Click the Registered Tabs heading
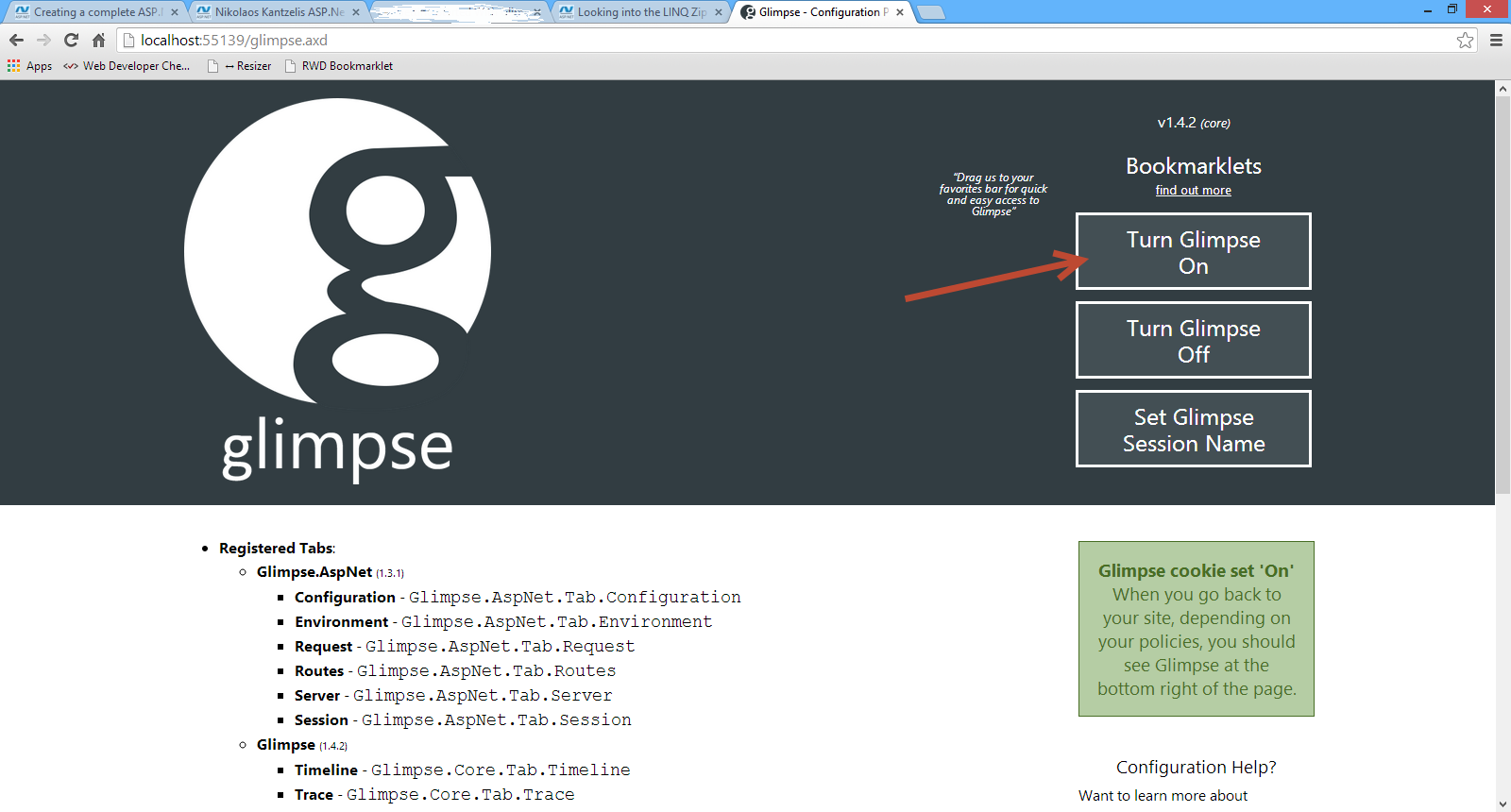The image size is (1511, 812). point(277,548)
